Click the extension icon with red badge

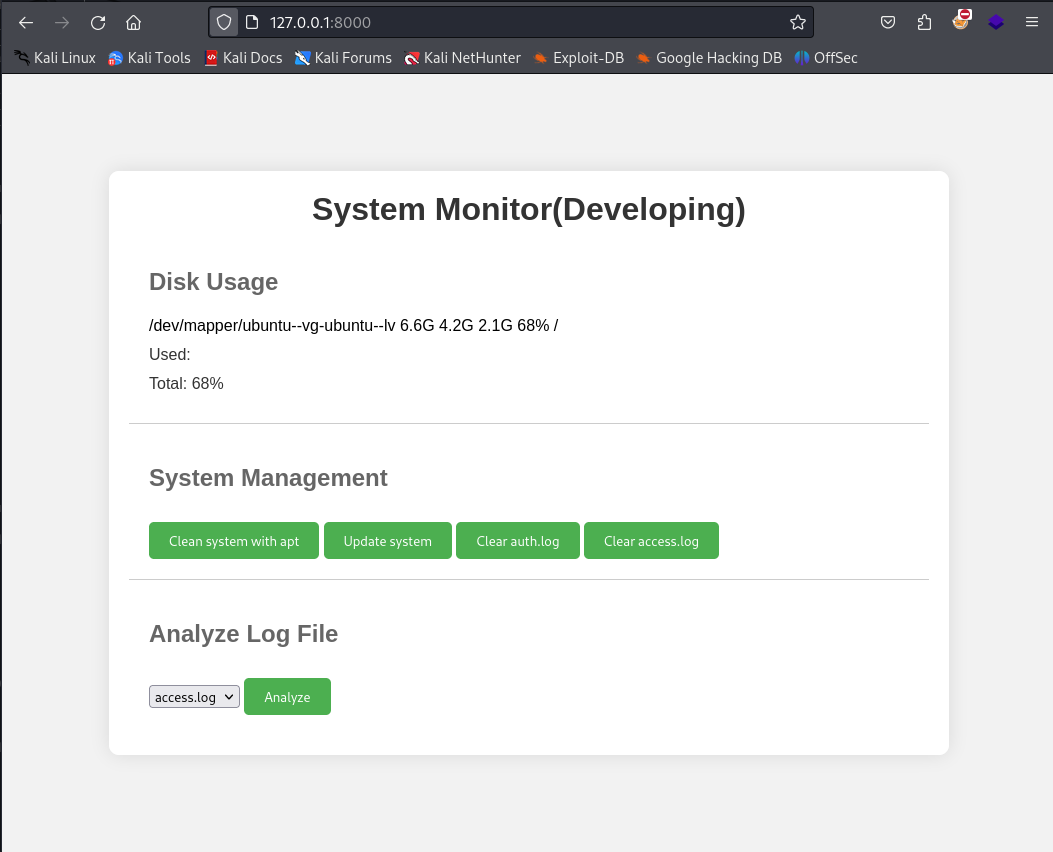pyautogui.click(x=961, y=21)
